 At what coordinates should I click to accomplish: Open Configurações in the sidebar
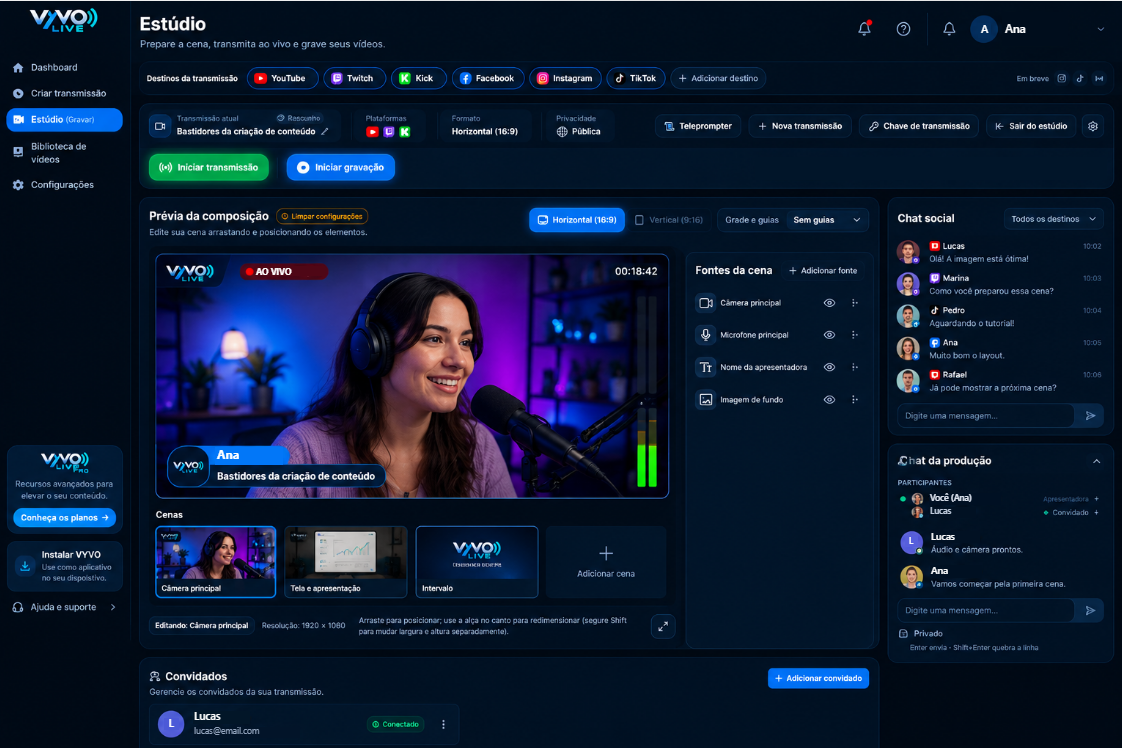coord(64,185)
